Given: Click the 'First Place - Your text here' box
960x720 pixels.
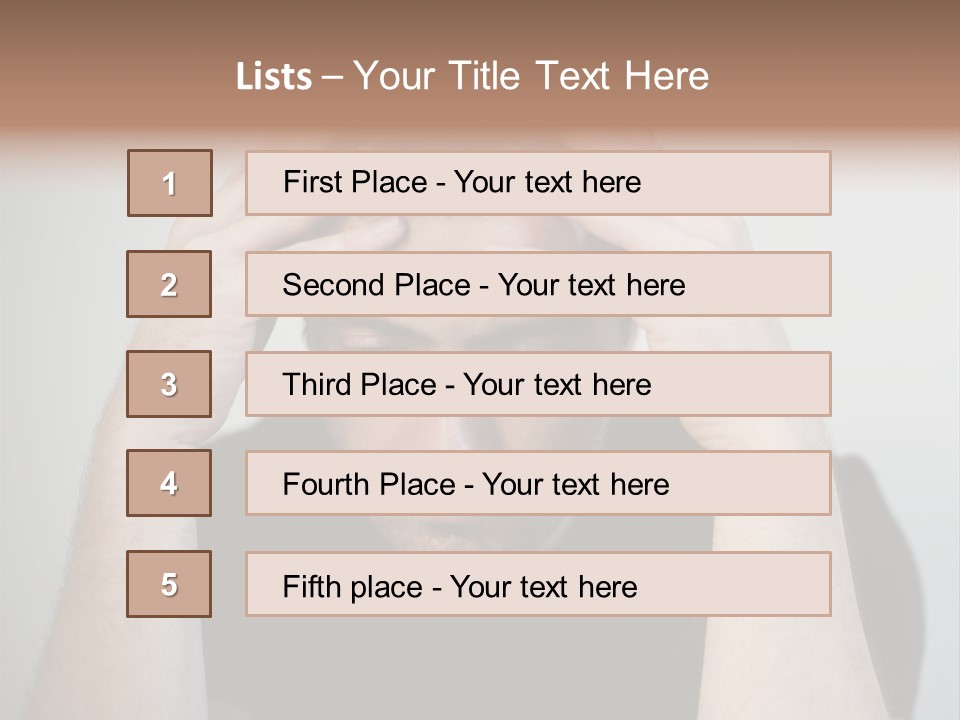Looking at the screenshot, I should click(x=538, y=183).
